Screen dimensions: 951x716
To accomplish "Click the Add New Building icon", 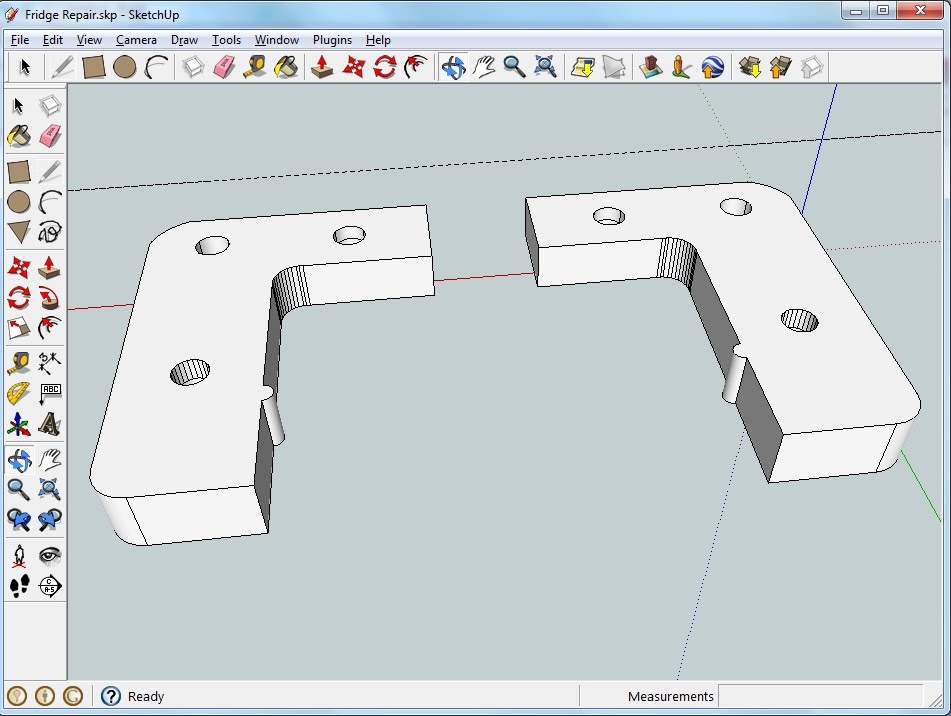I will click(x=651, y=67).
